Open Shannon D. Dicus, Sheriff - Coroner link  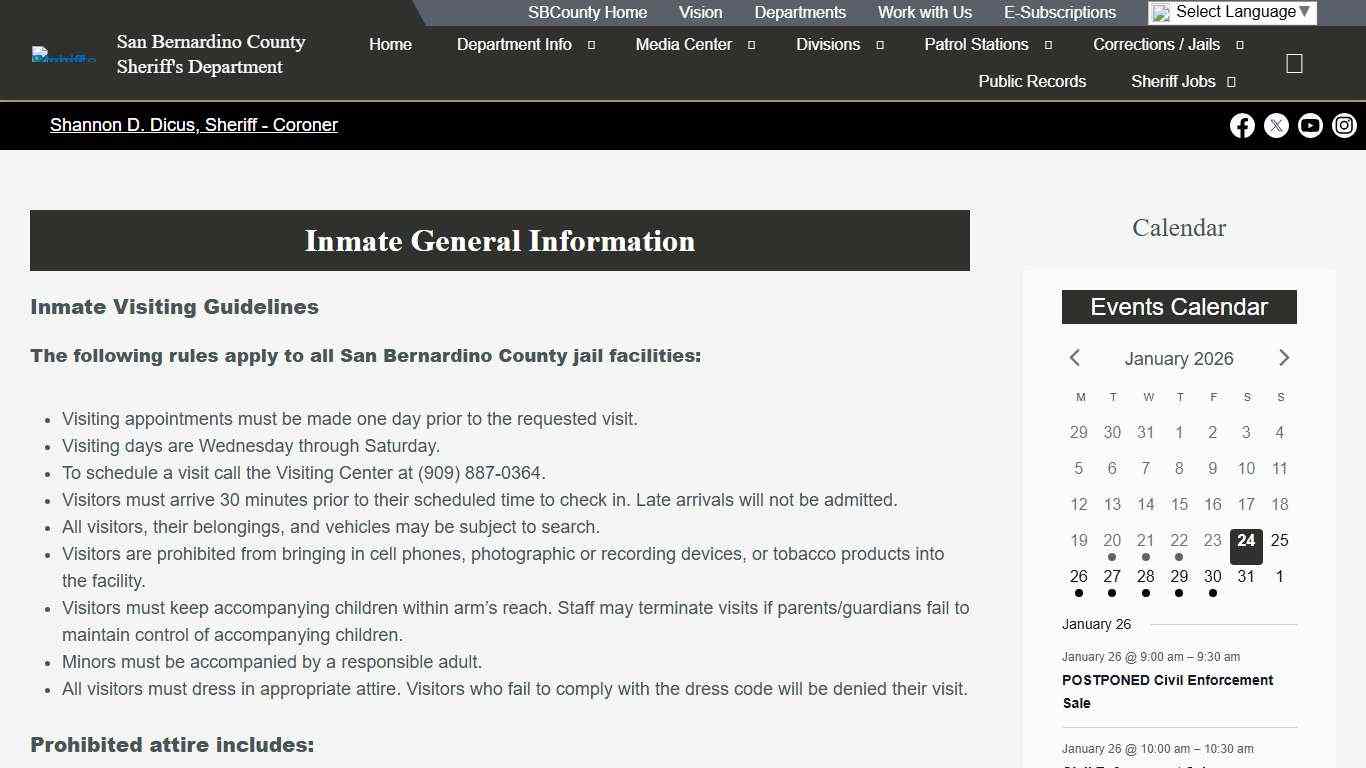tap(193, 125)
